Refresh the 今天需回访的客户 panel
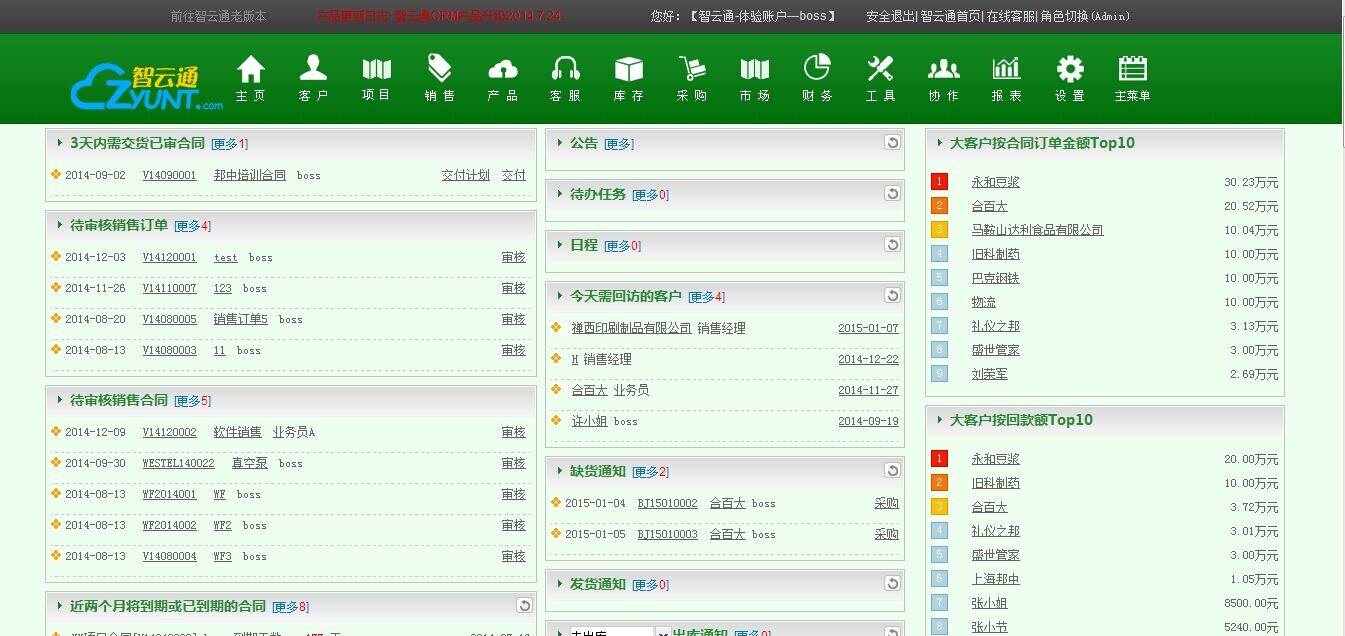 tap(892, 296)
